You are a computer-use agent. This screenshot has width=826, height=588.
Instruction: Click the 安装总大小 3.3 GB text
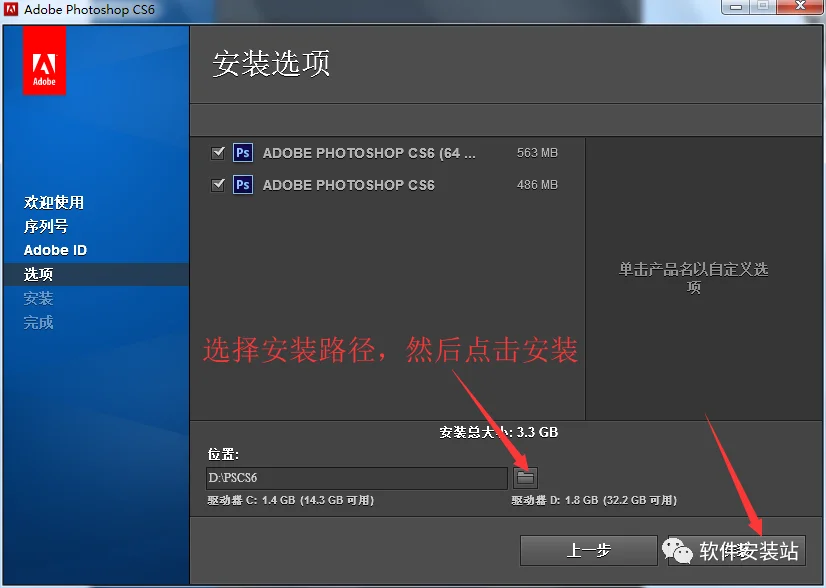tap(499, 433)
